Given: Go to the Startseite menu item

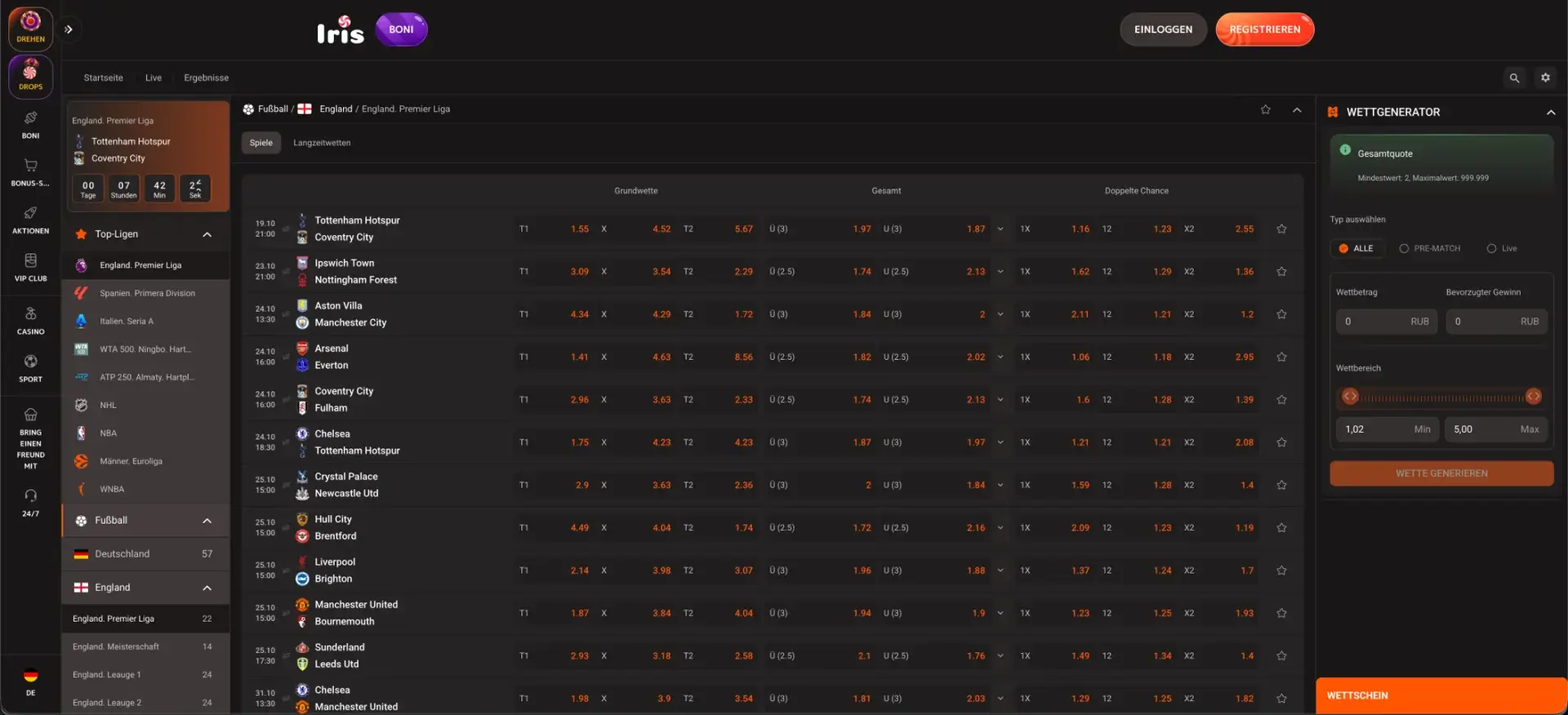Looking at the screenshot, I should tap(104, 78).
